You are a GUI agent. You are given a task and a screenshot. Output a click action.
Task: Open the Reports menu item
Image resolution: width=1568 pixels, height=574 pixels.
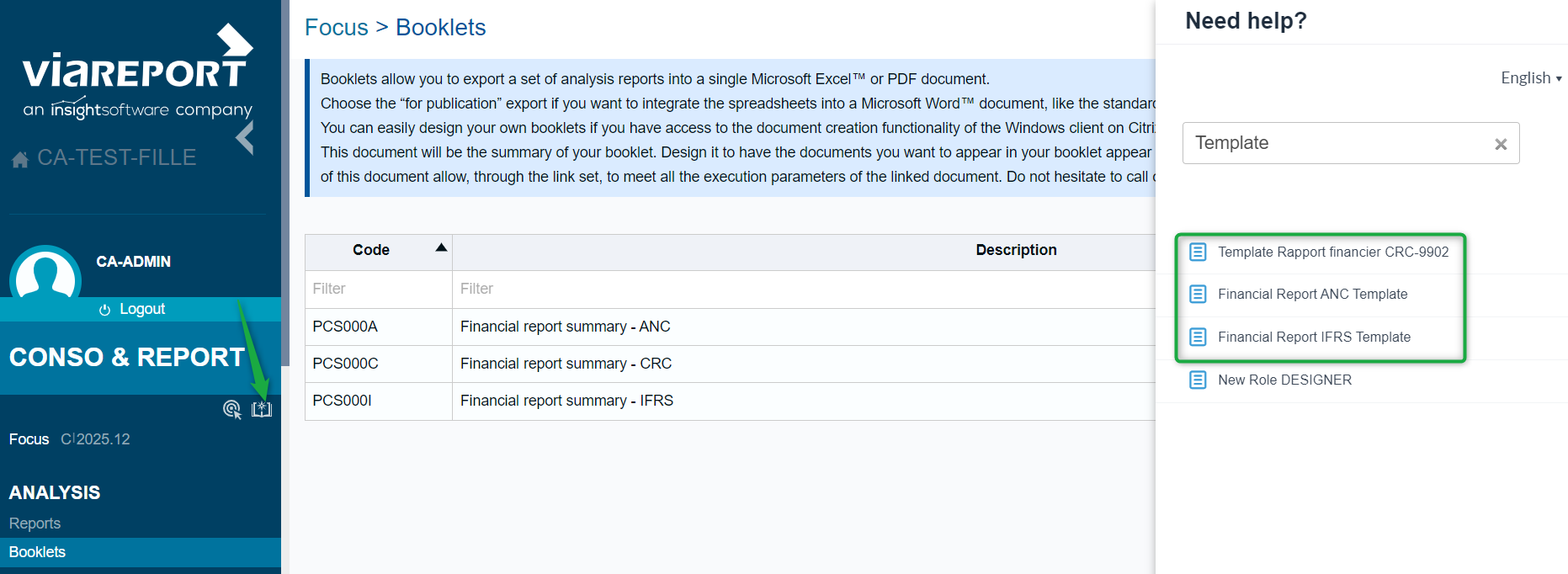tap(35, 524)
